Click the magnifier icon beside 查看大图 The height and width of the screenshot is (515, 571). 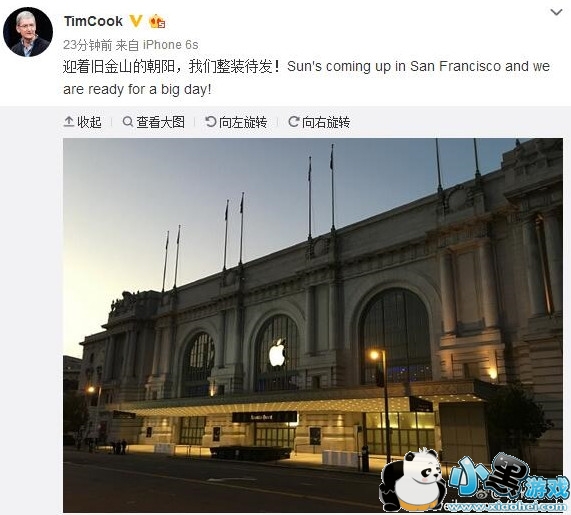pyautogui.click(x=127, y=122)
